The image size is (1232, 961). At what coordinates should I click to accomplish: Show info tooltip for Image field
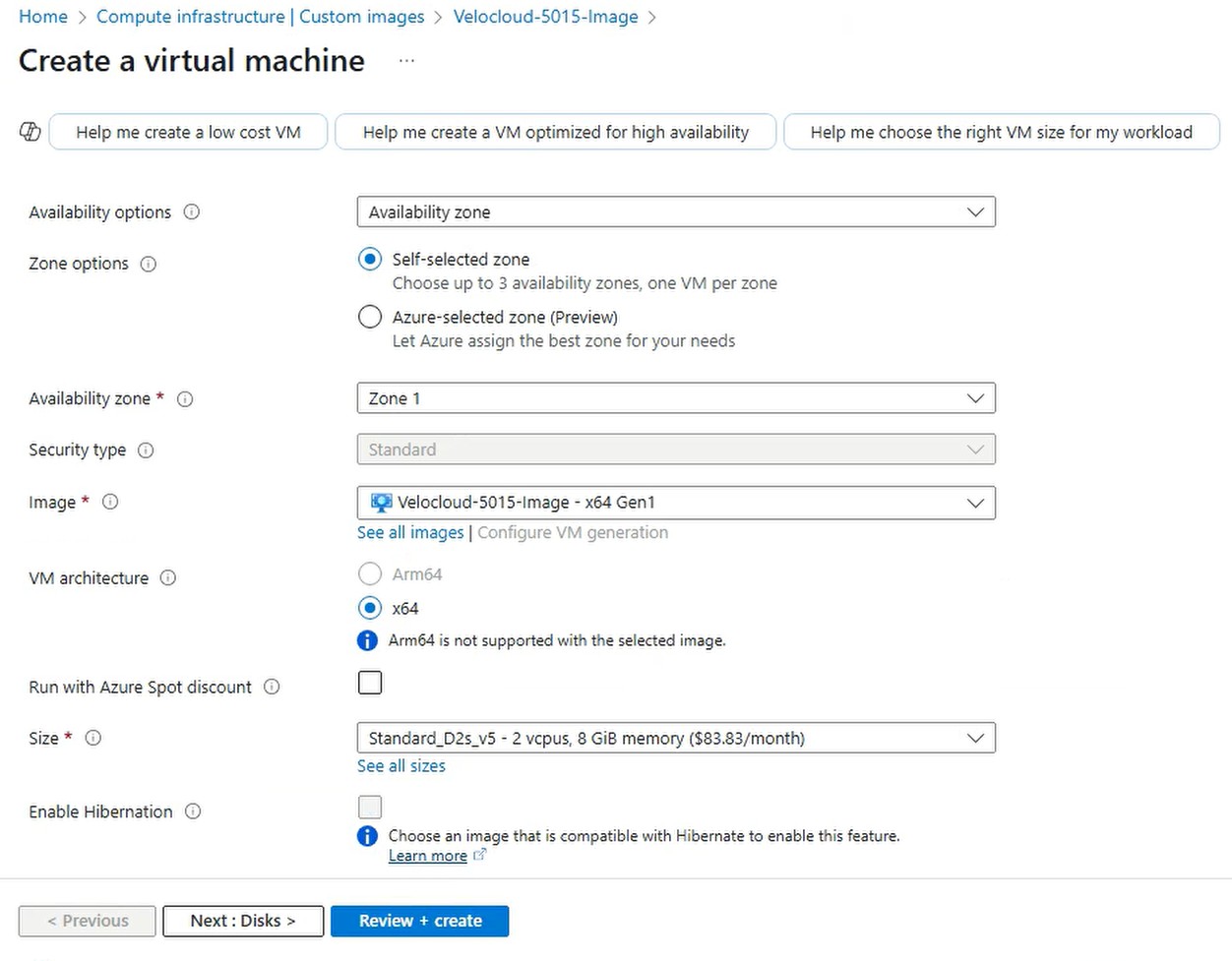click(110, 503)
